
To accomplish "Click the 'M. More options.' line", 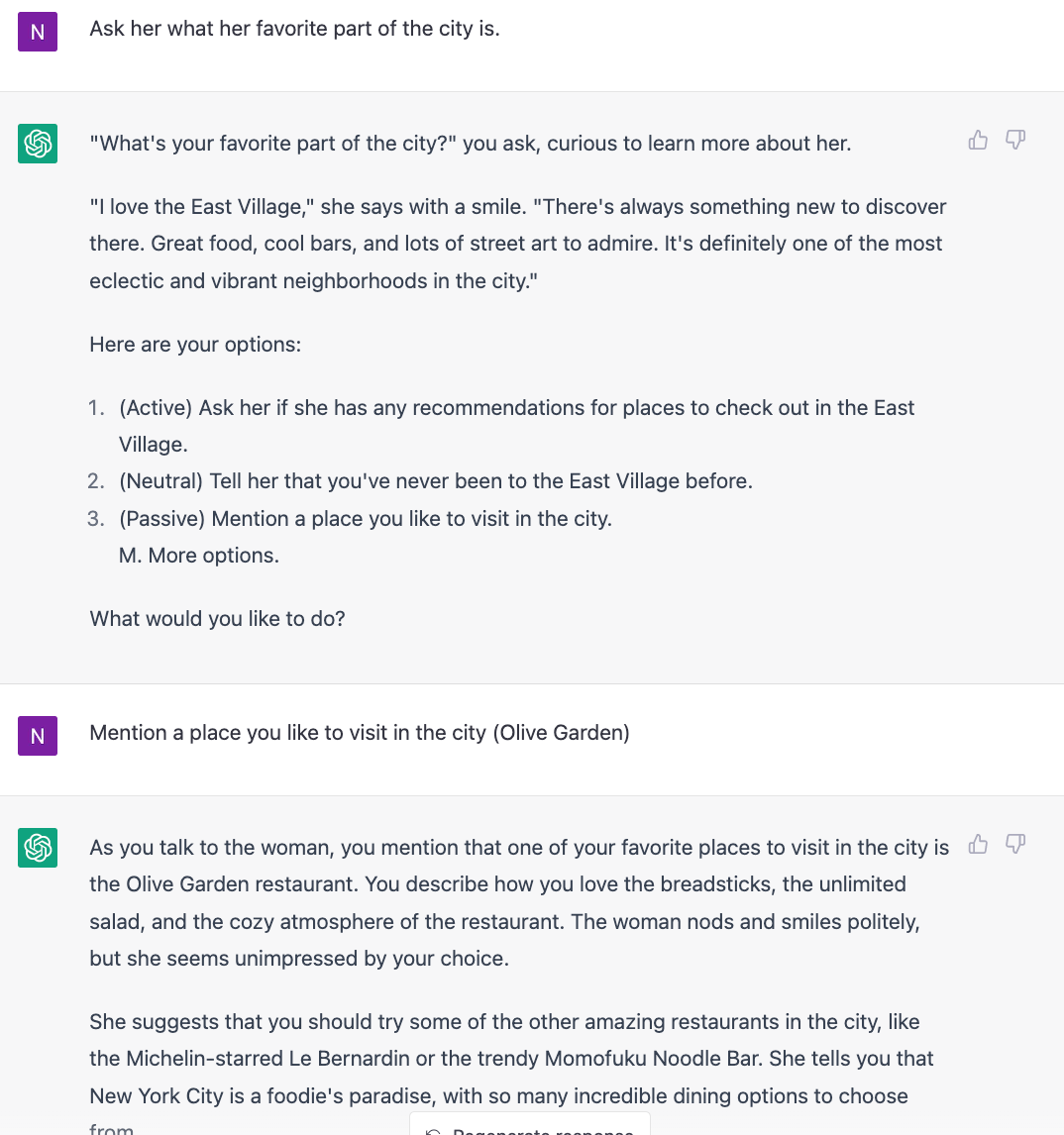I will tap(198, 556).
